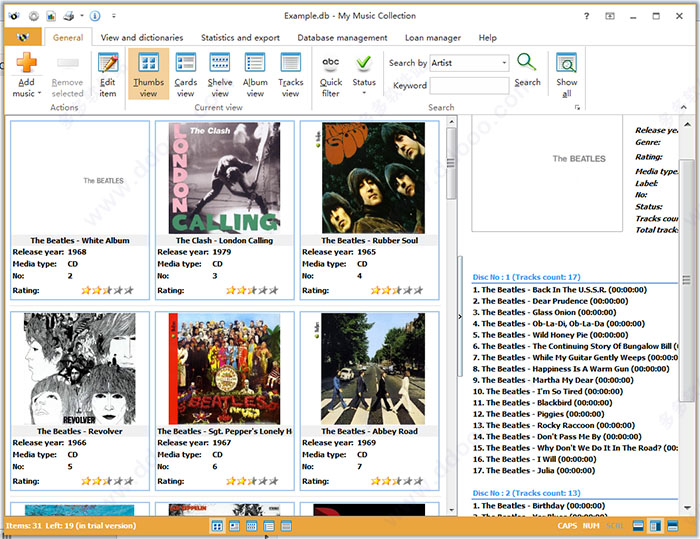Select track Rocky Raccoon
This screenshot has width=700, height=539.
pyautogui.click(x=554, y=426)
